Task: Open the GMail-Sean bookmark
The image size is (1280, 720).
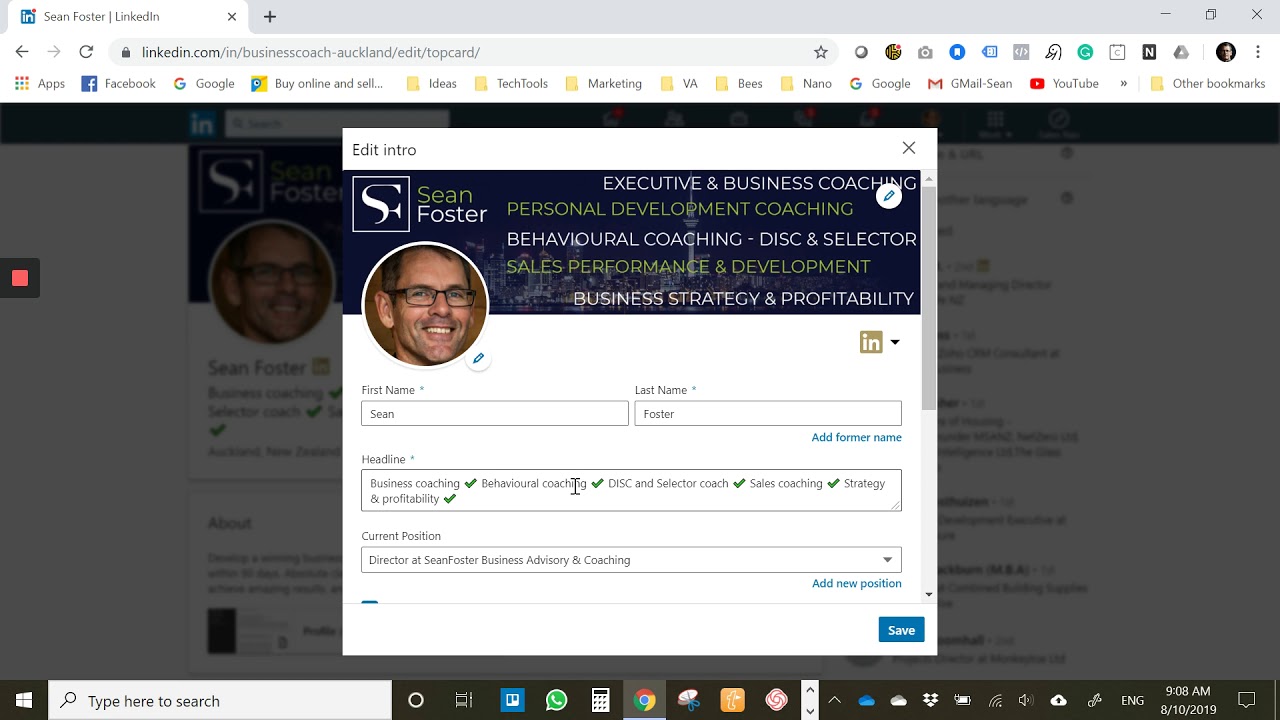Action: (970, 84)
